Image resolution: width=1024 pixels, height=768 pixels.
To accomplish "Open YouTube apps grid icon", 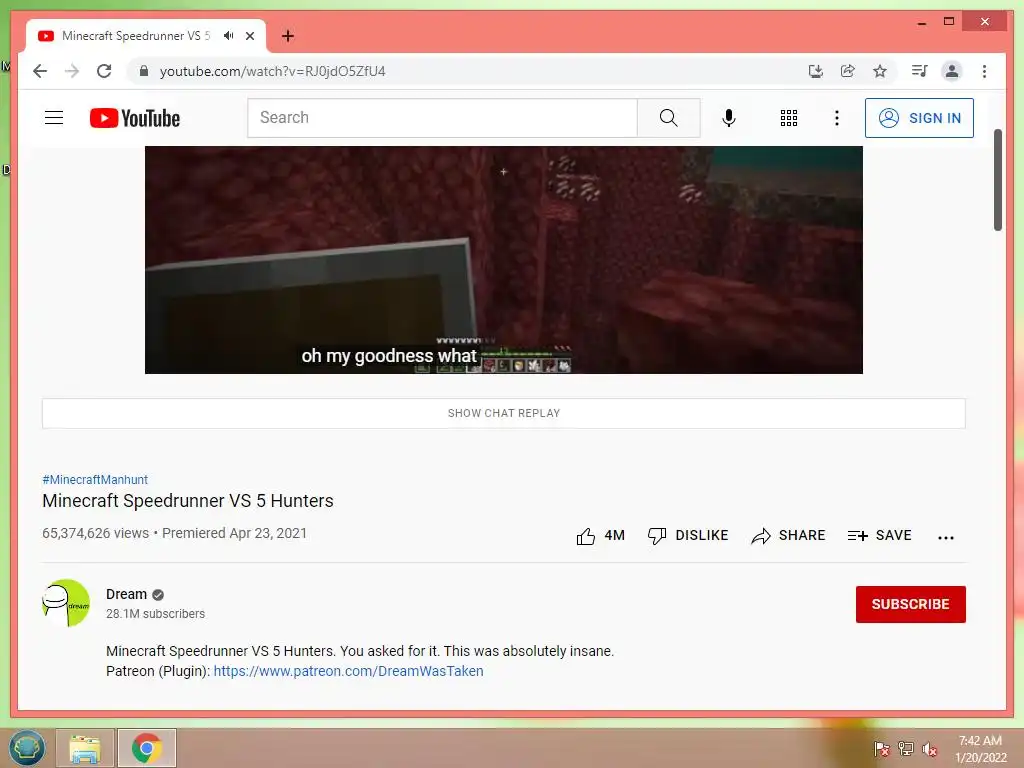I will point(789,118).
